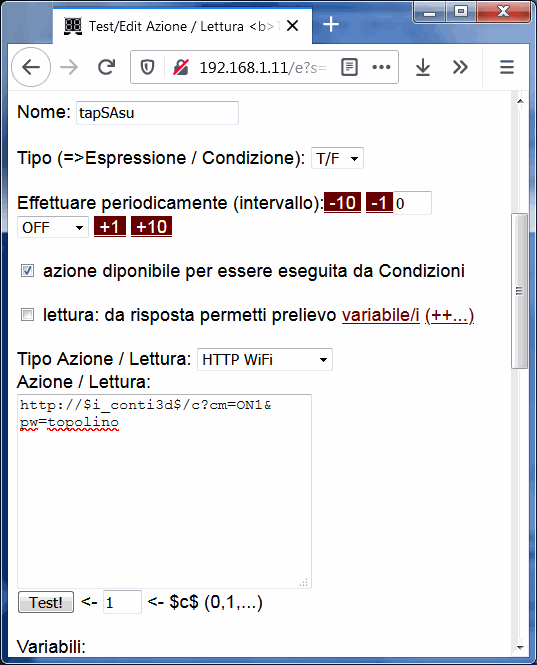Viewport: 537px width, 665px height.
Task: Enable lettura da risposta prelievo checkbox
Action: click(28, 315)
